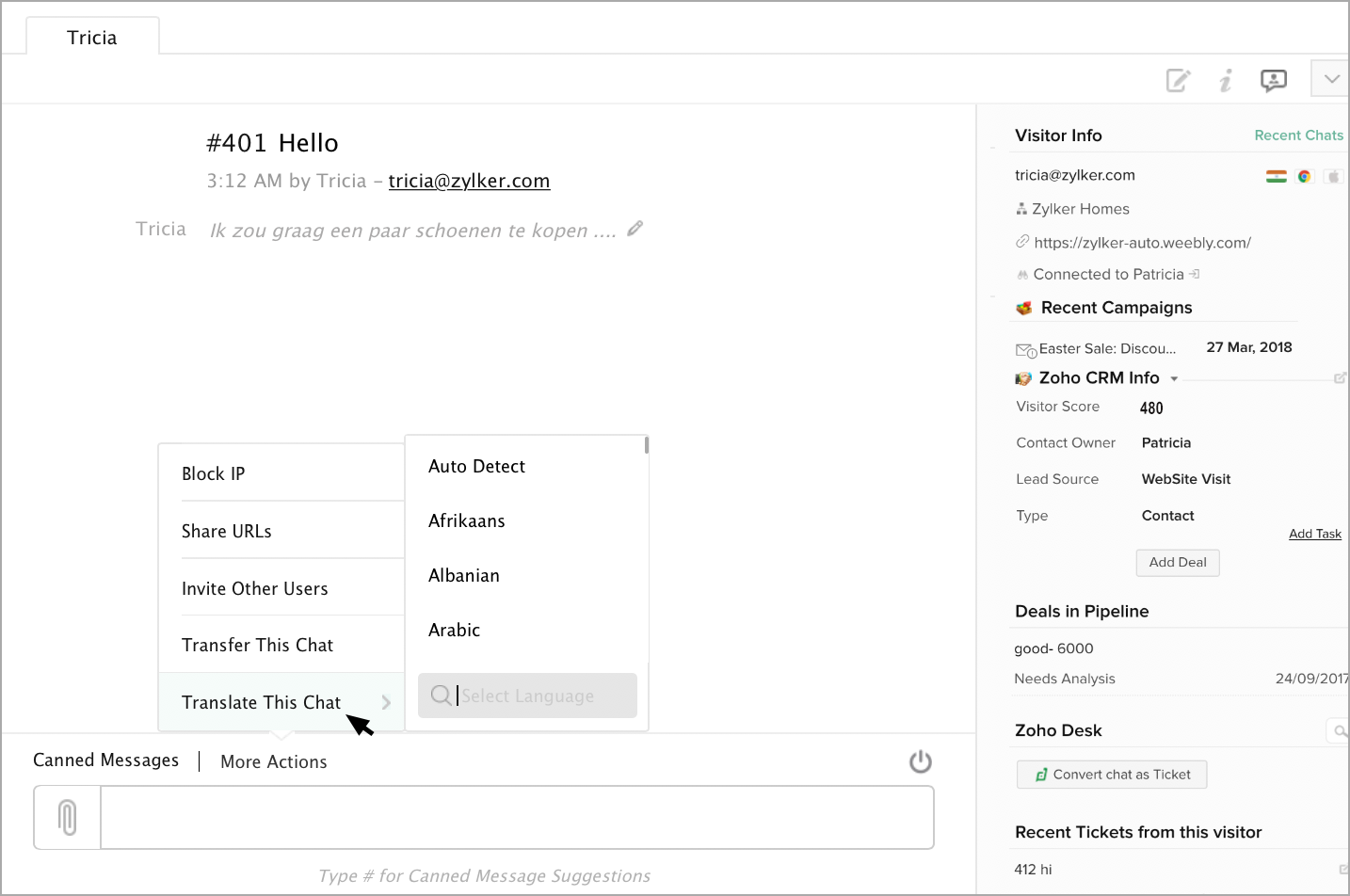Click the Recent Campaigns gift icon

tap(1024, 308)
